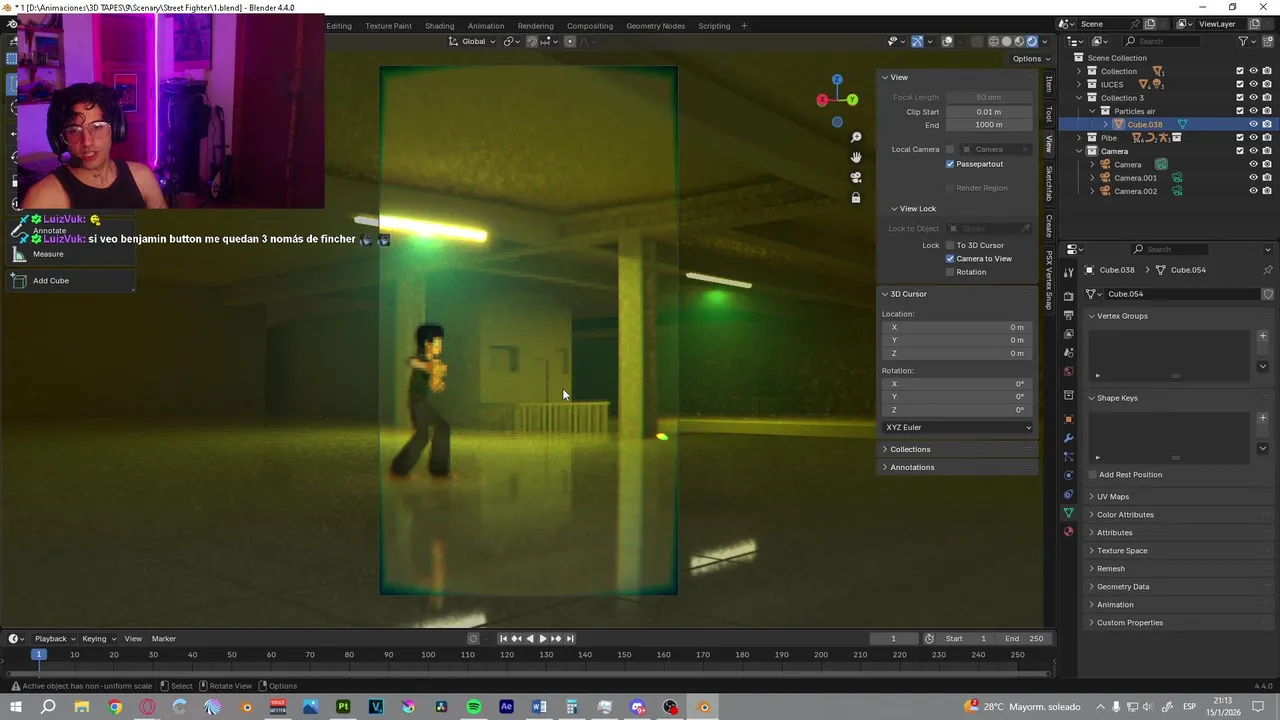This screenshot has height=720, width=1280.
Task: Open the Object Data mesh properties tab
Action: click(x=1068, y=513)
